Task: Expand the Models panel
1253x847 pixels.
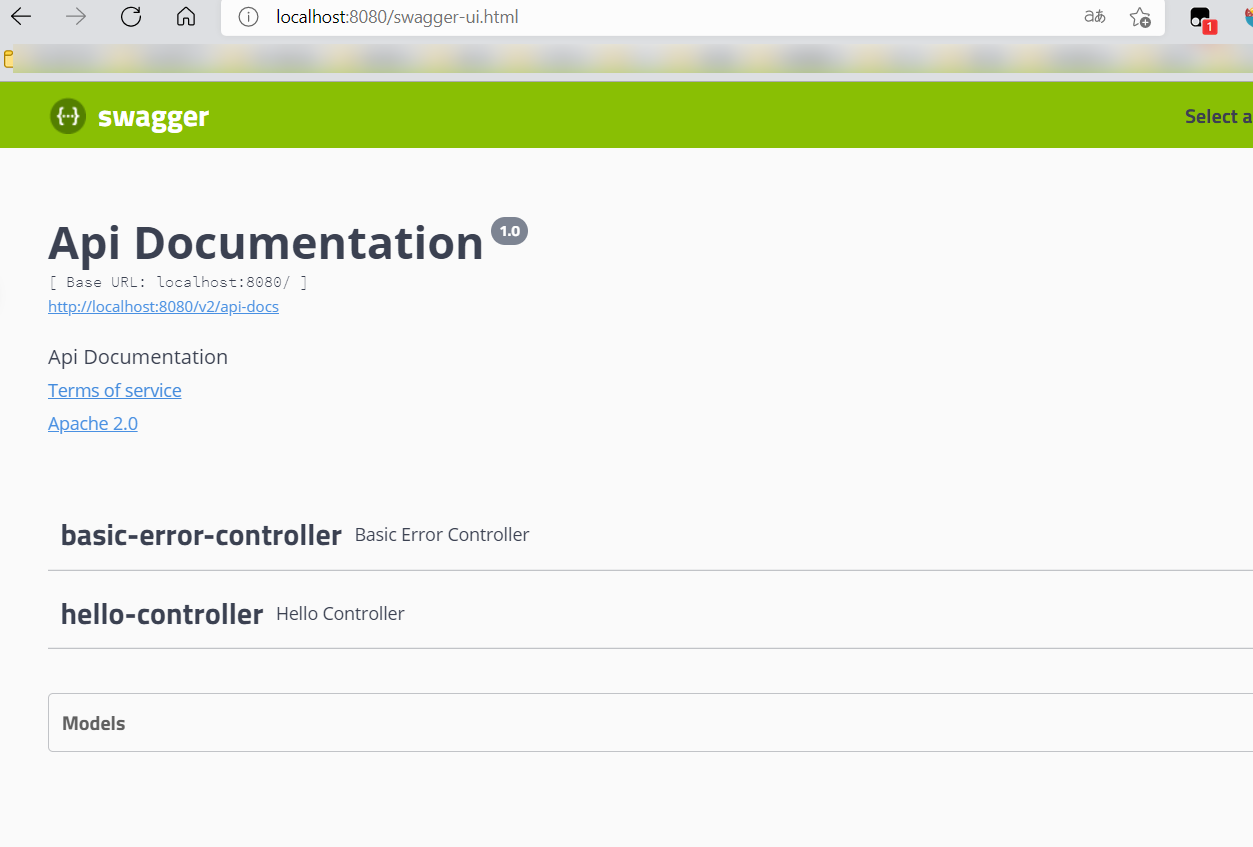Action: (94, 723)
